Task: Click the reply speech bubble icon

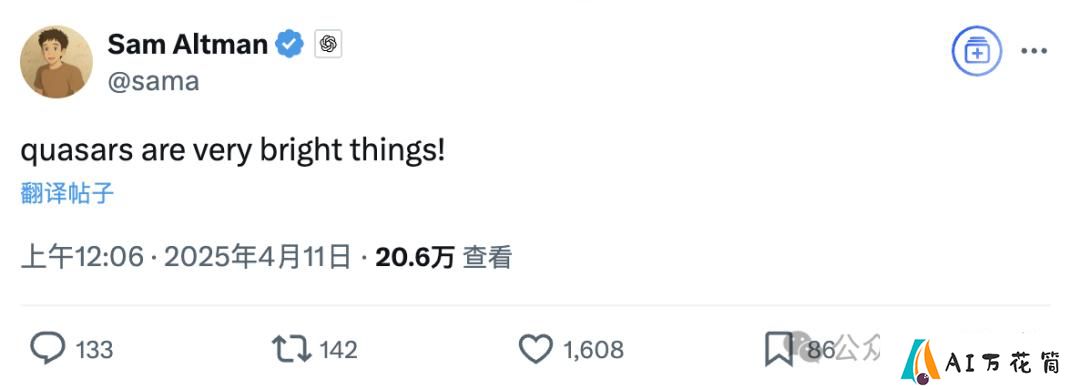Action: (x=48, y=349)
